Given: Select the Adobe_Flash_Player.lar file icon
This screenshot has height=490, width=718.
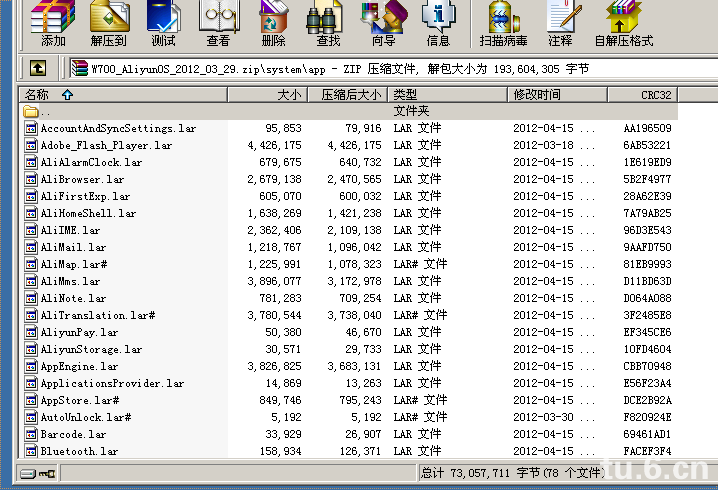Looking at the screenshot, I should 31,145.
